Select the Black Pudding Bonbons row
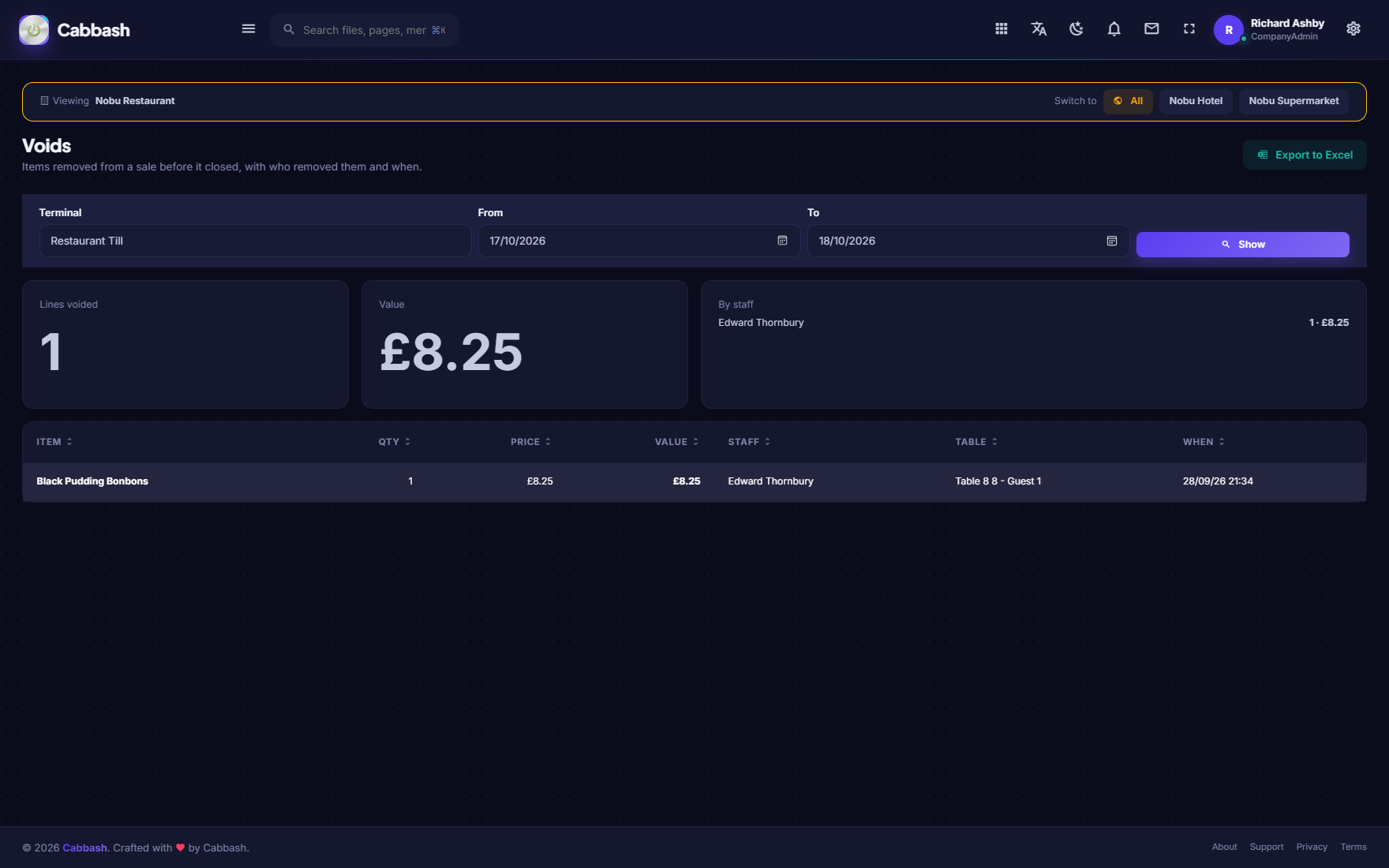Viewport: 1389px width, 868px height. pos(694,481)
